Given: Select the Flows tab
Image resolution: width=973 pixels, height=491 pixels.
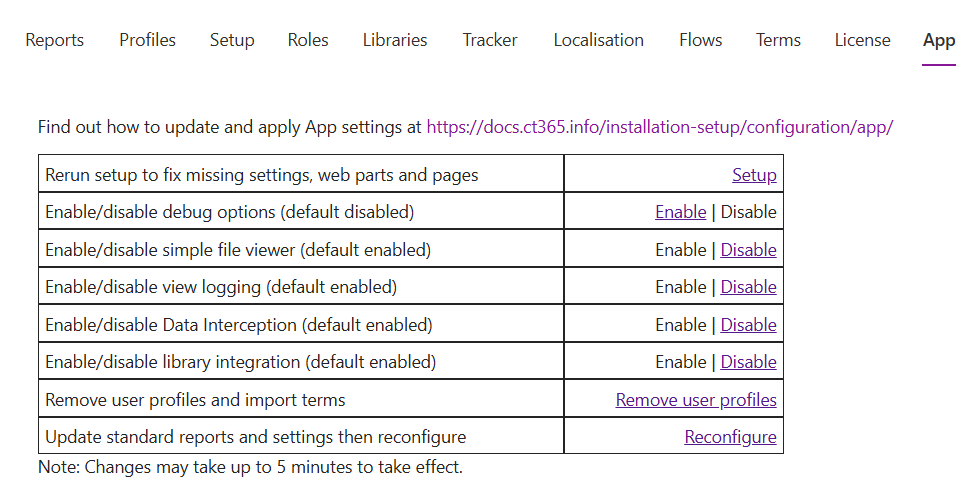Looking at the screenshot, I should point(700,40).
